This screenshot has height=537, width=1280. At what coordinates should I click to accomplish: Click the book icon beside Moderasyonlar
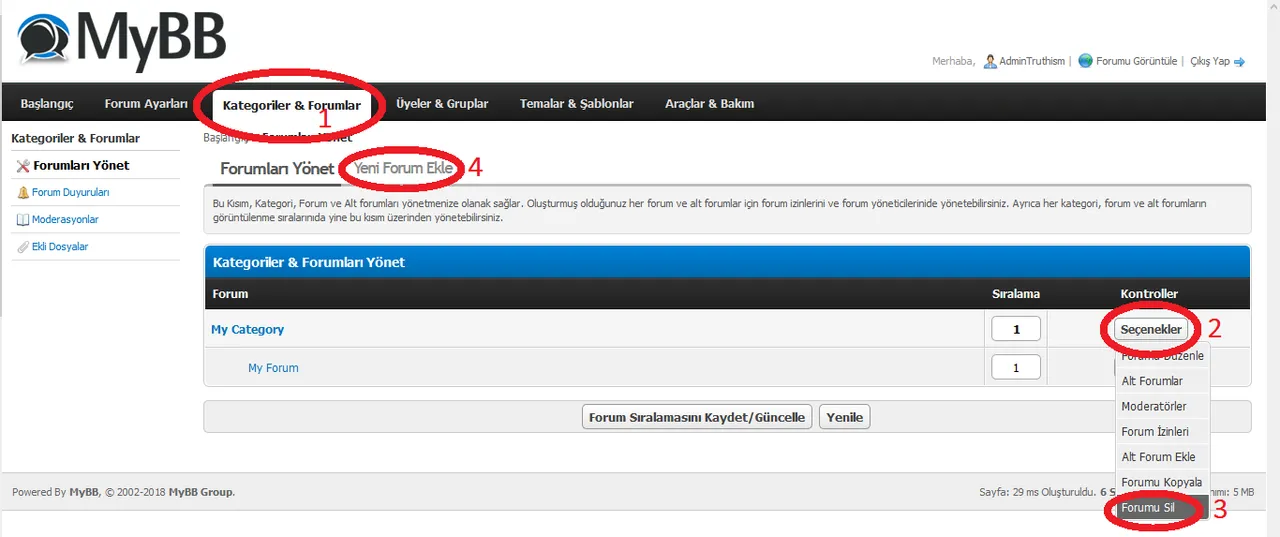click(23, 220)
